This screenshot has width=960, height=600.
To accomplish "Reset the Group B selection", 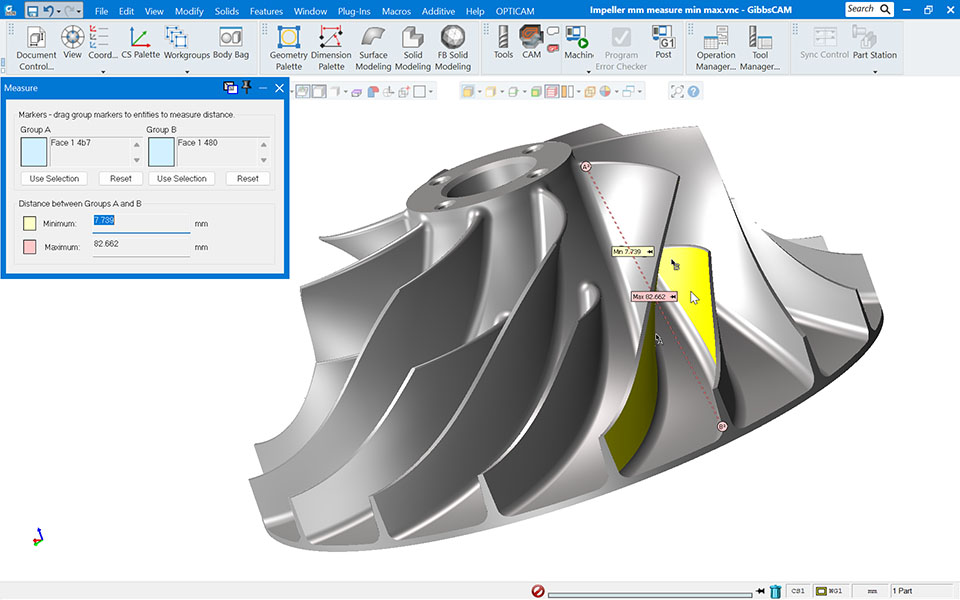I will [x=247, y=179].
